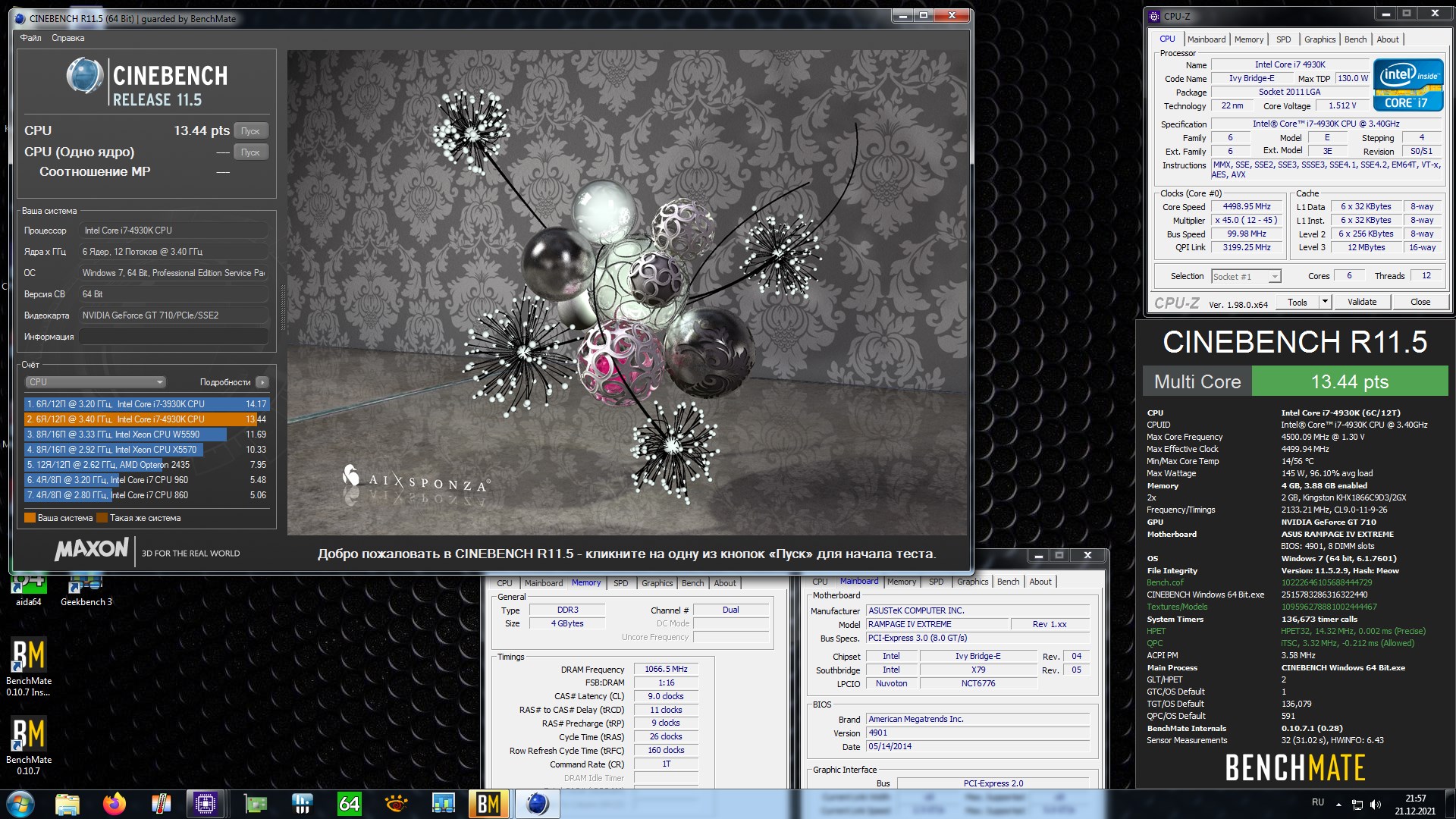Click Bench.cof entry in BenchMate panel

(x=1165, y=582)
